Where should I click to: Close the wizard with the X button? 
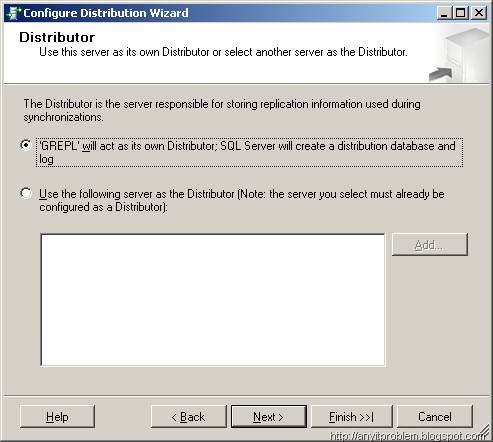point(479,13)
